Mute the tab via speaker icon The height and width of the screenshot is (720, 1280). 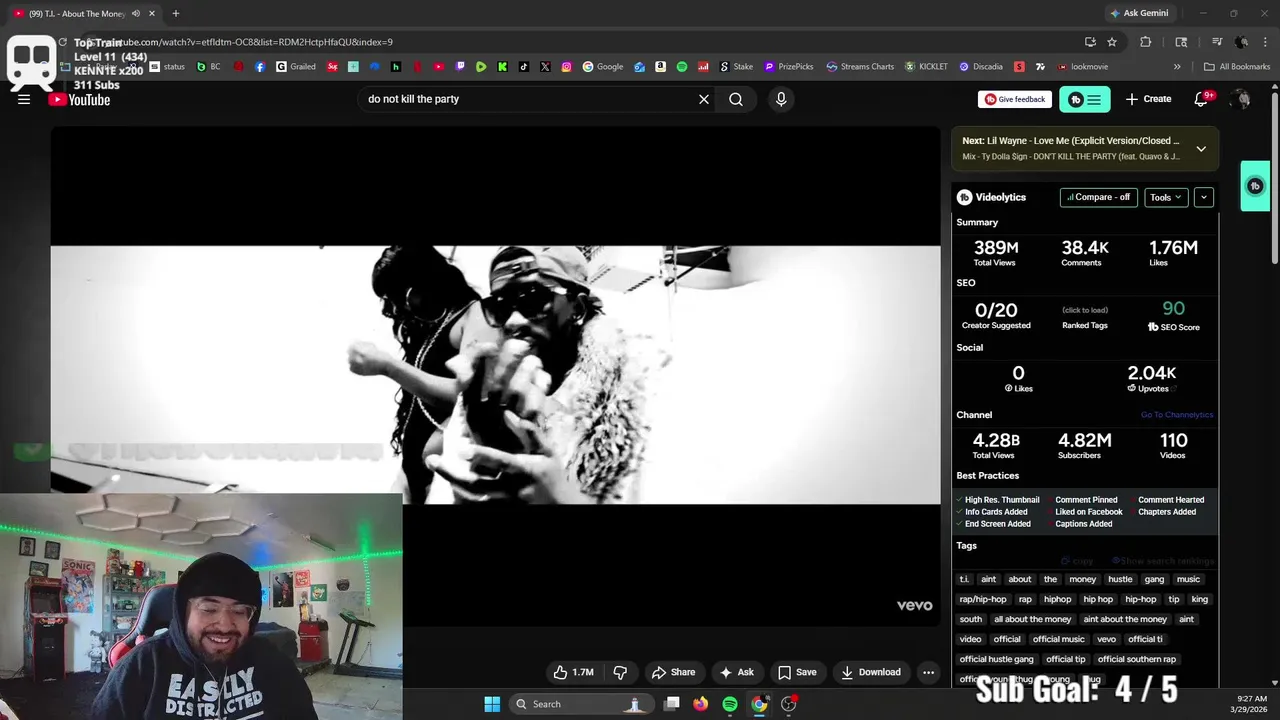click(x=136, y=13)
